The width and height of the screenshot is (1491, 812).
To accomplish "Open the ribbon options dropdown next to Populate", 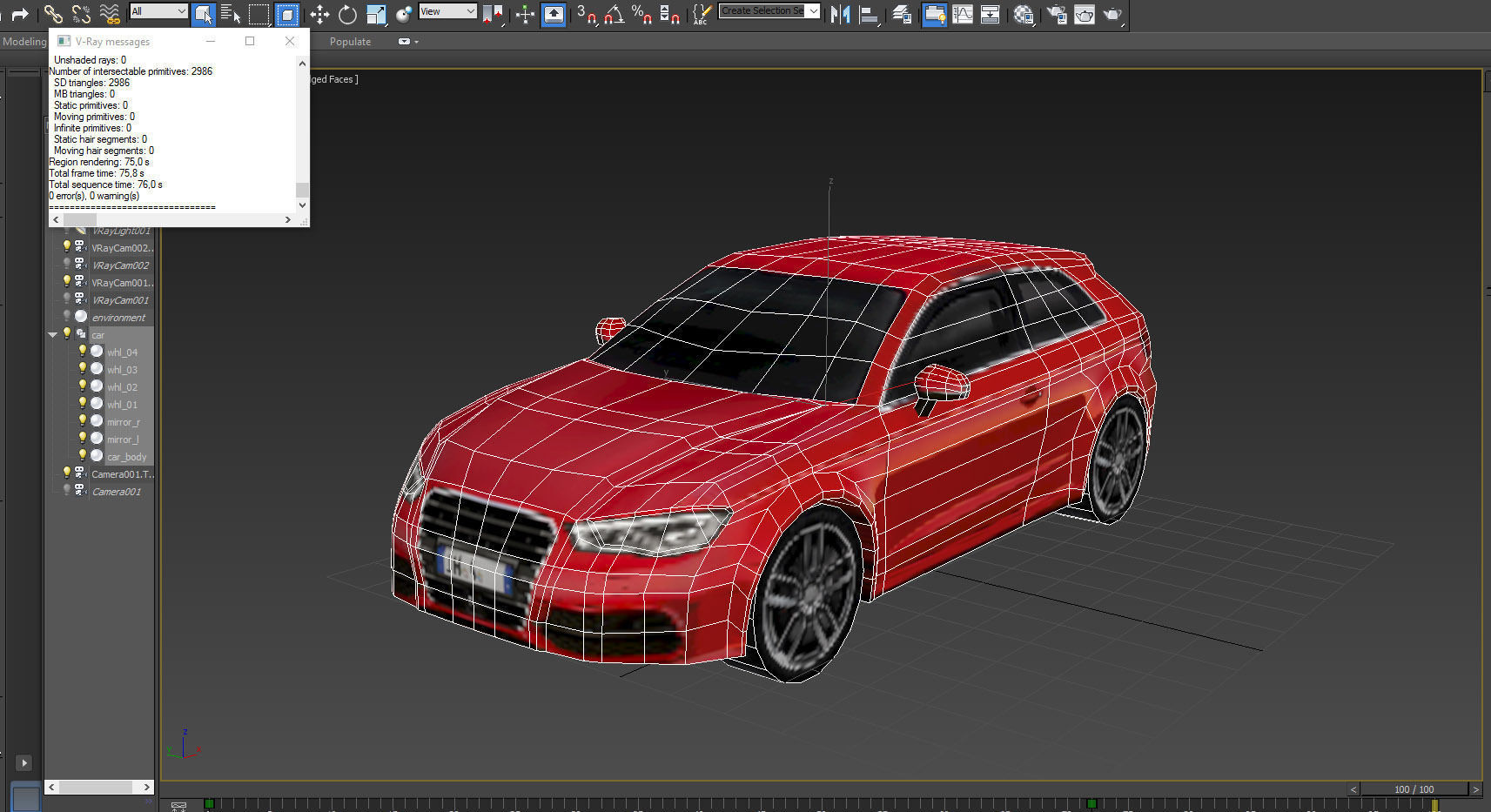I will [x=408, y=41].
